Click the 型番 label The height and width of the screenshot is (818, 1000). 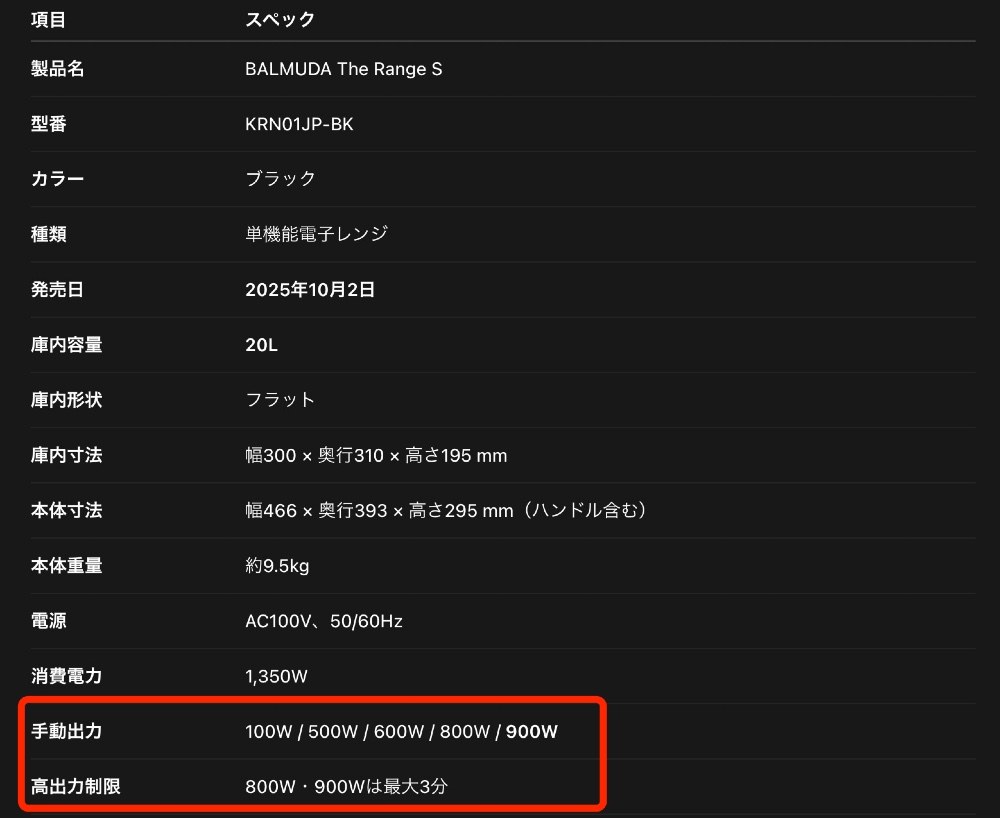pyautogui.click(x=48, y=124)
